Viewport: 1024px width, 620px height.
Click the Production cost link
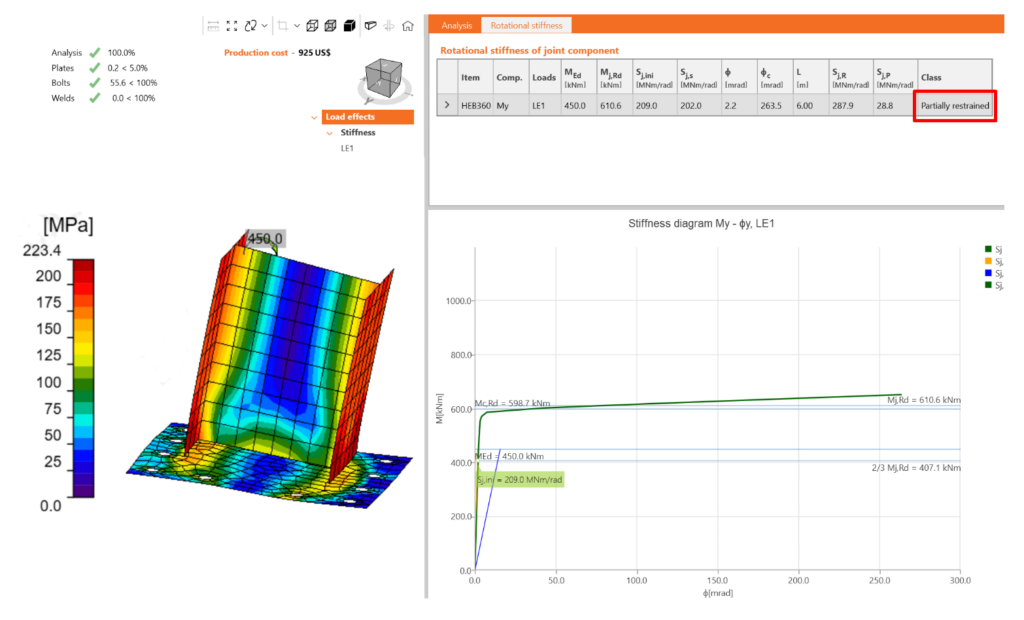click(257, 52)
